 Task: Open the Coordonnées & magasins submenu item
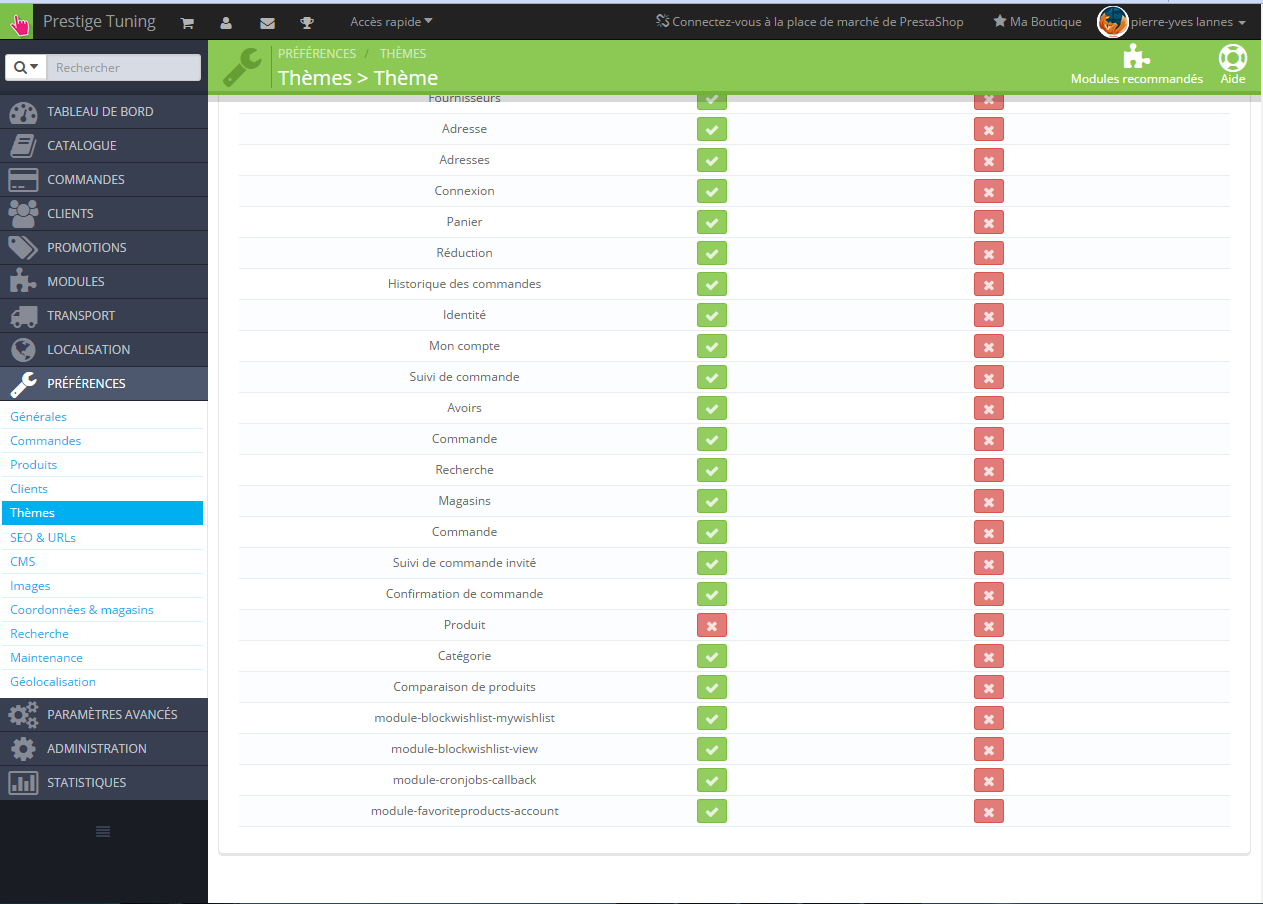(82, 610)
